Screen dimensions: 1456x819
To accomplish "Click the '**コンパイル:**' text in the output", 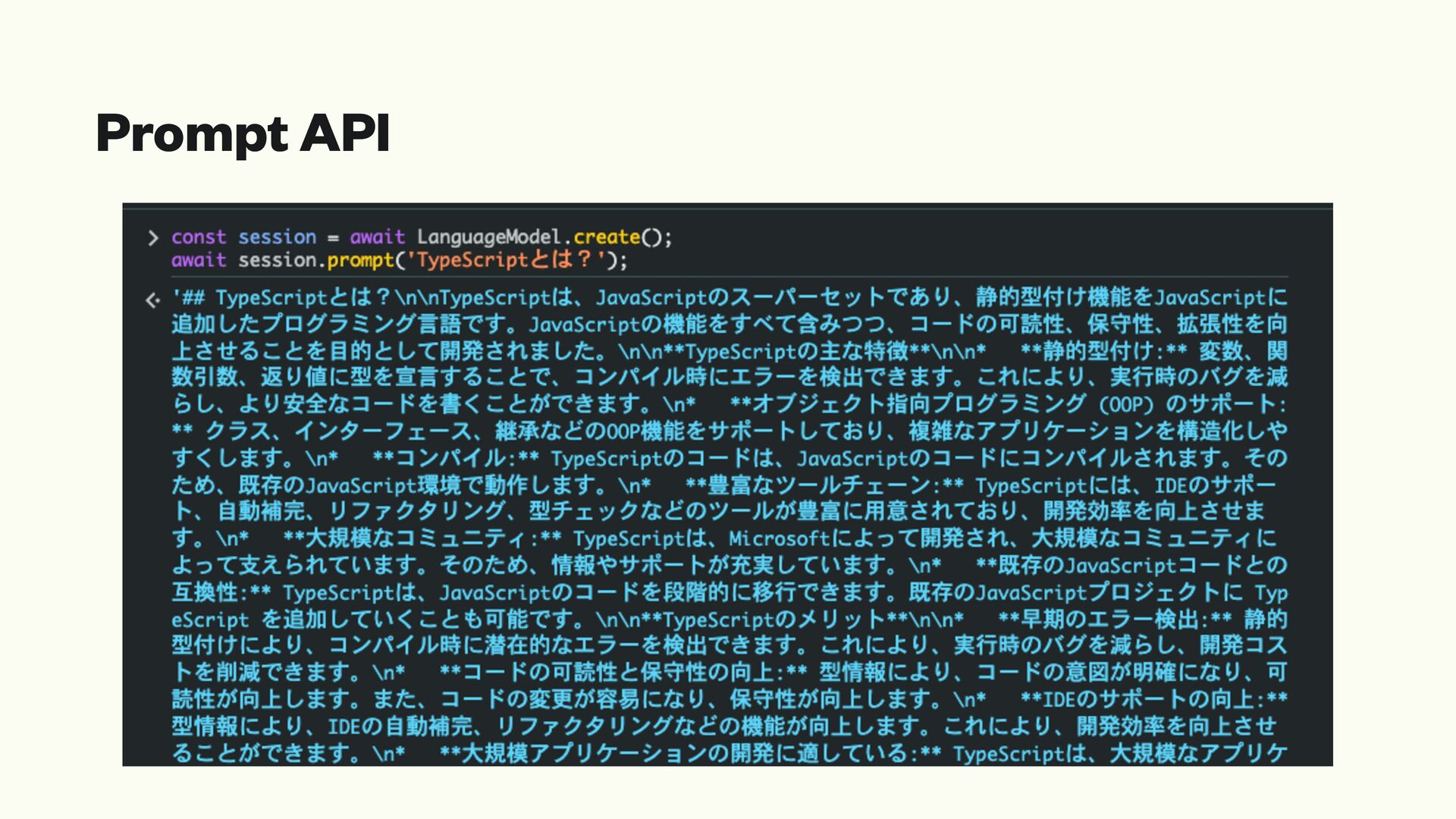I will [x=456, y=459].
